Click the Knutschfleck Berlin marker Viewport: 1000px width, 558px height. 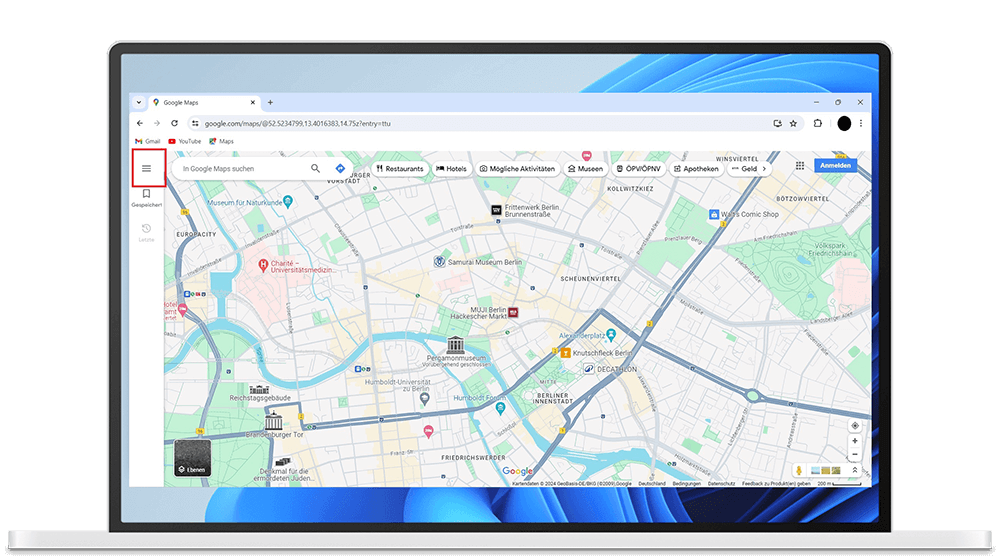coord(565,353)
